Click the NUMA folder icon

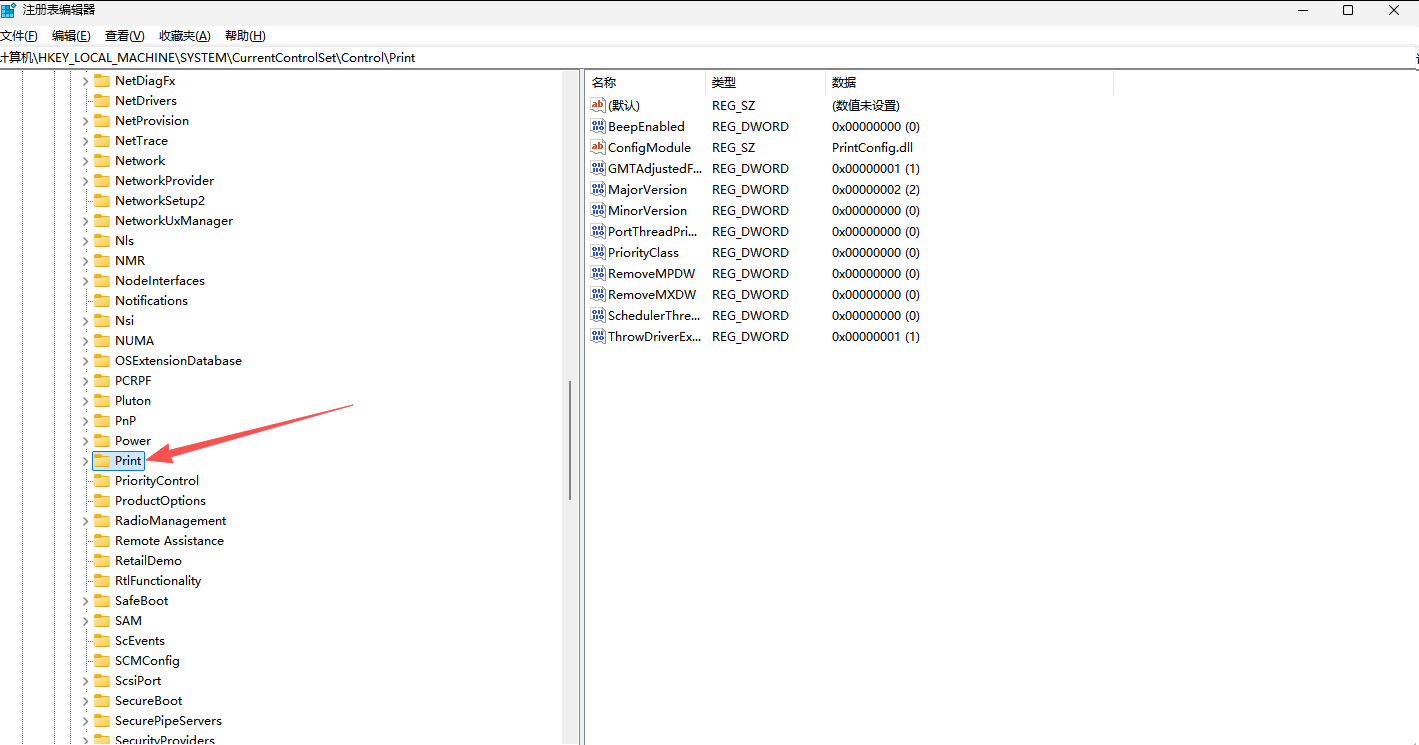point(104,340)
